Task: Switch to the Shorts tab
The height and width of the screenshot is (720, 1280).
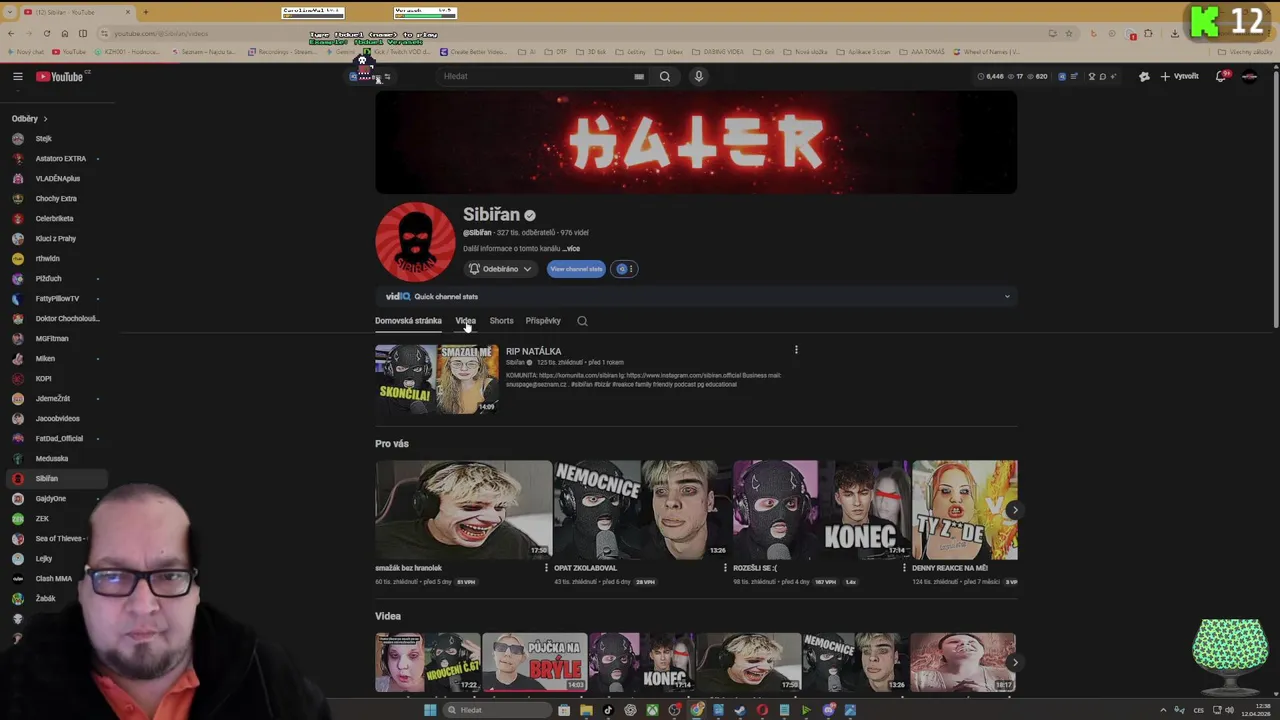Action: 501,321
